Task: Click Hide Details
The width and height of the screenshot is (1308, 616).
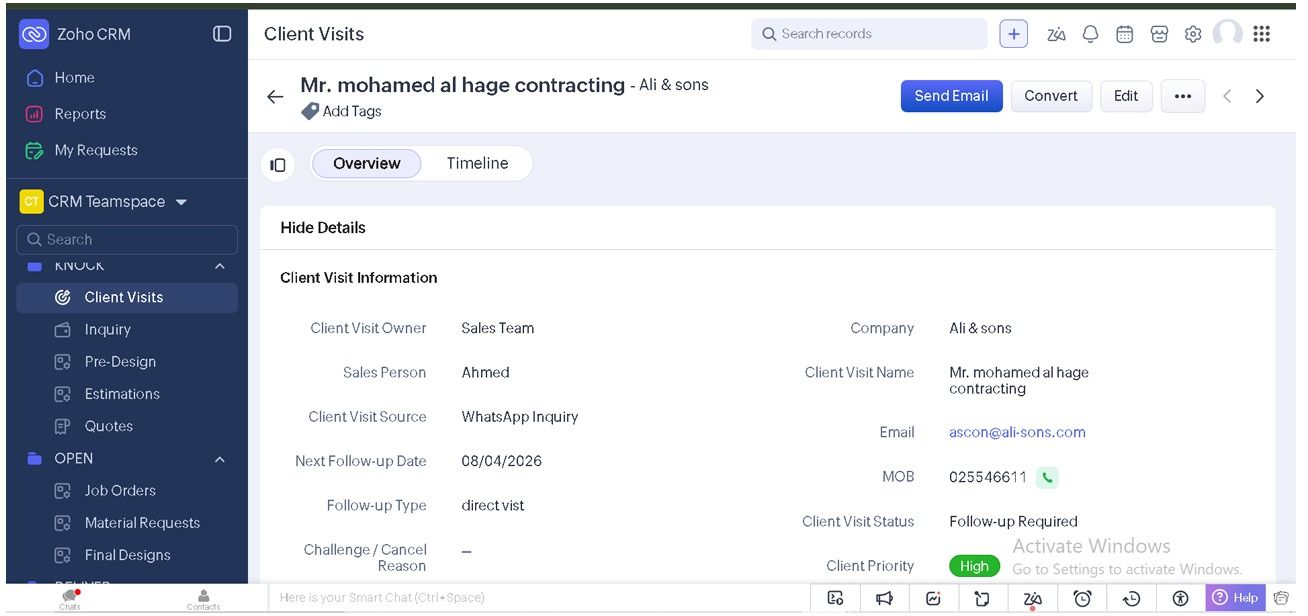Action: (x=323, y=228)
